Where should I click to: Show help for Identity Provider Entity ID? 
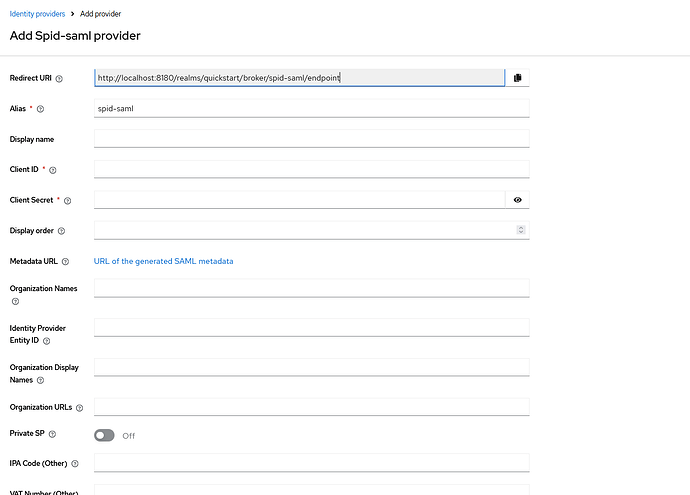(47, 341)
